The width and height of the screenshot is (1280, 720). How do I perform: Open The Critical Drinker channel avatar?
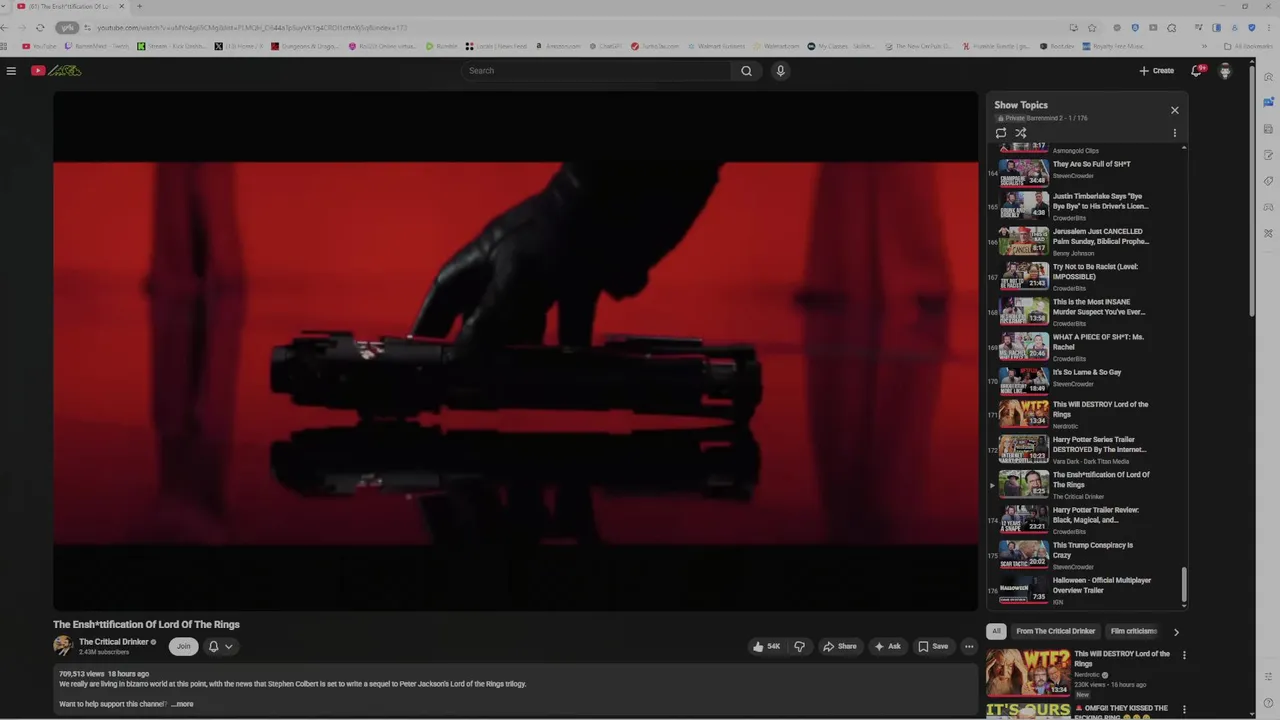[x=63, y=646]
